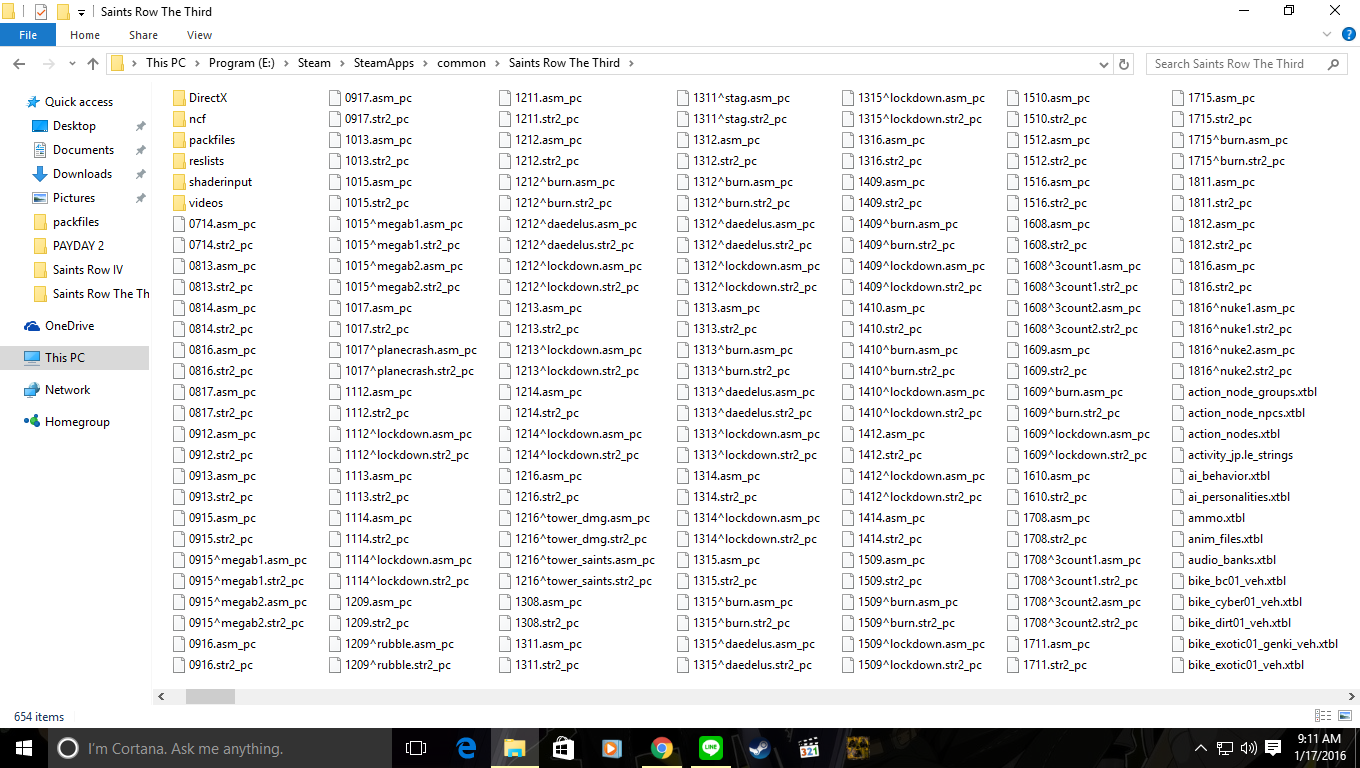Open volume control in system tray
Viewport: 1360px width, 768px height.
click(x=1248, y=748)
